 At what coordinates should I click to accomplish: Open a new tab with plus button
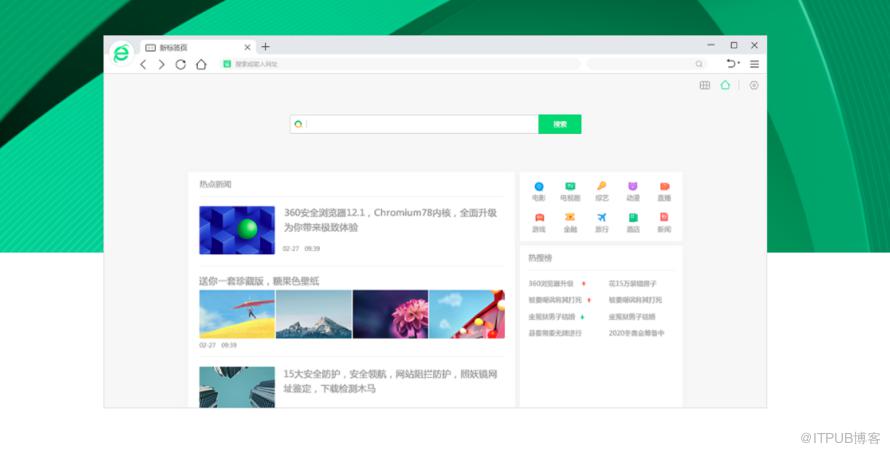(265, 47)
